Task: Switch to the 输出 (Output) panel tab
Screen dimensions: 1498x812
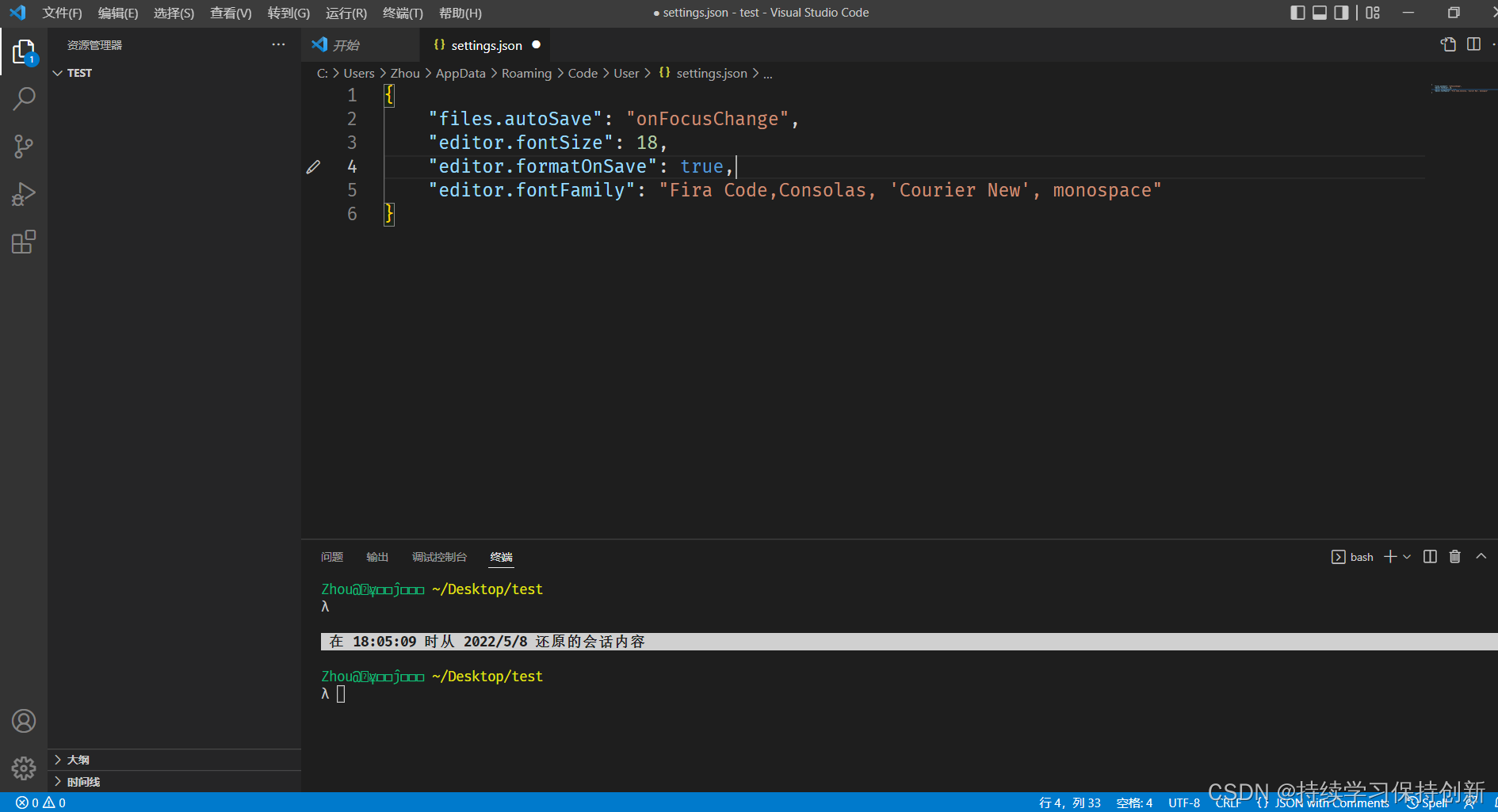Action: pos(377,557)
